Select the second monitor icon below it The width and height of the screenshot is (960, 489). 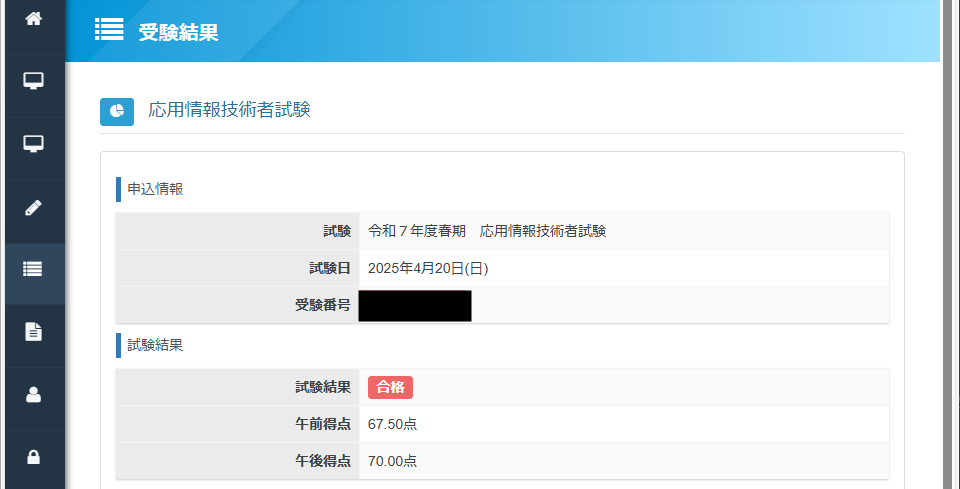(33, 144)
